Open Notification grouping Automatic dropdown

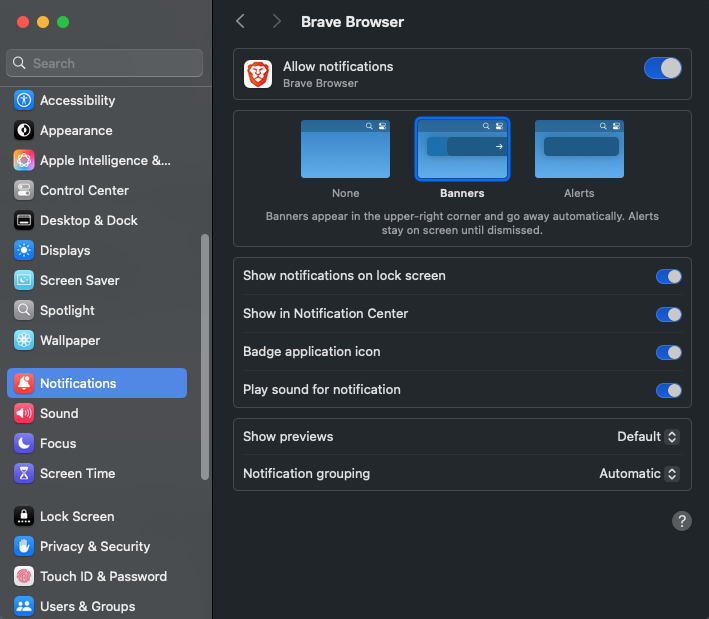639,473
